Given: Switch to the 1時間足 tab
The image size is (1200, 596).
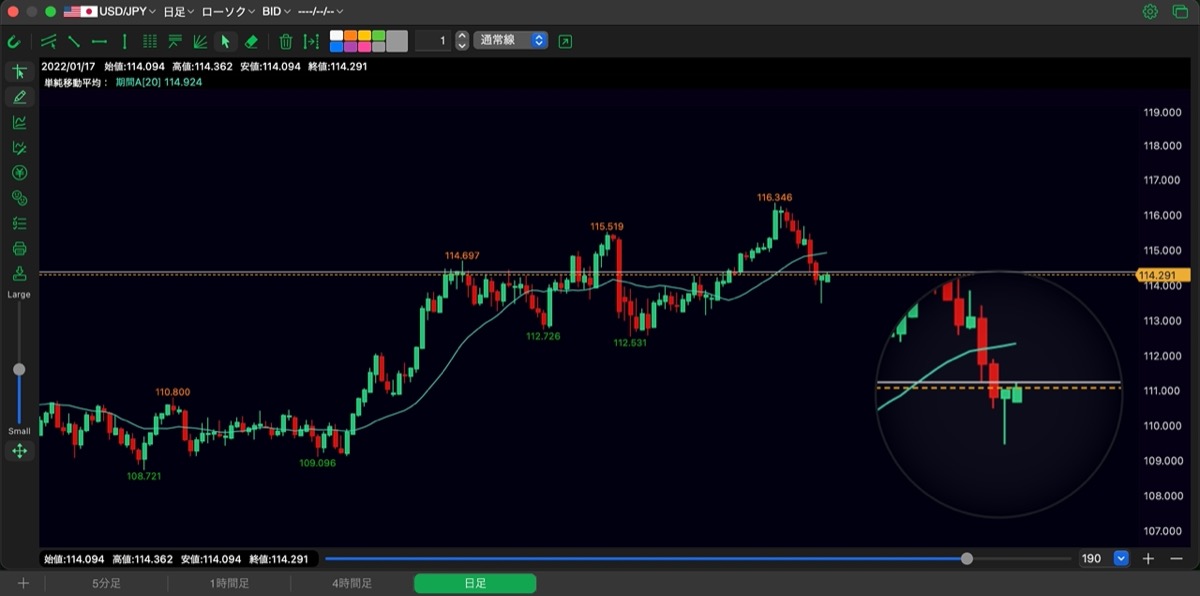Looking at the screenshot, I should 229,584.
